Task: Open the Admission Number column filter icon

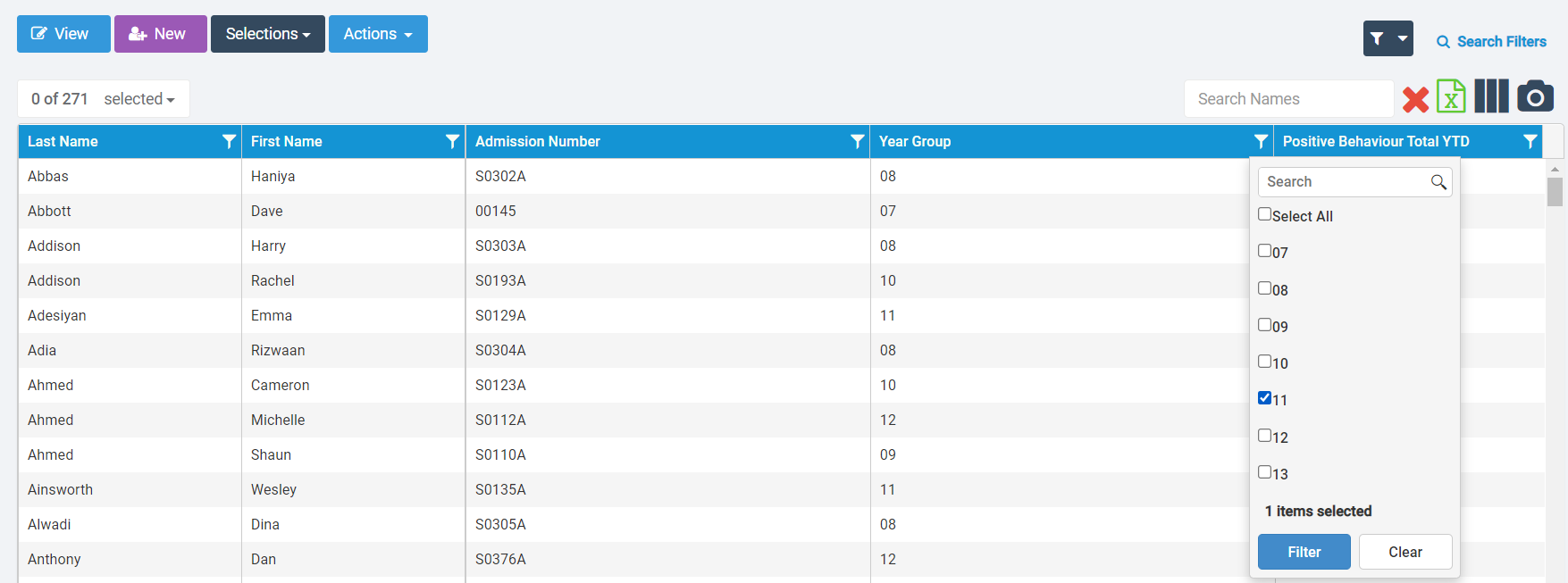Action: click(857, 142)
